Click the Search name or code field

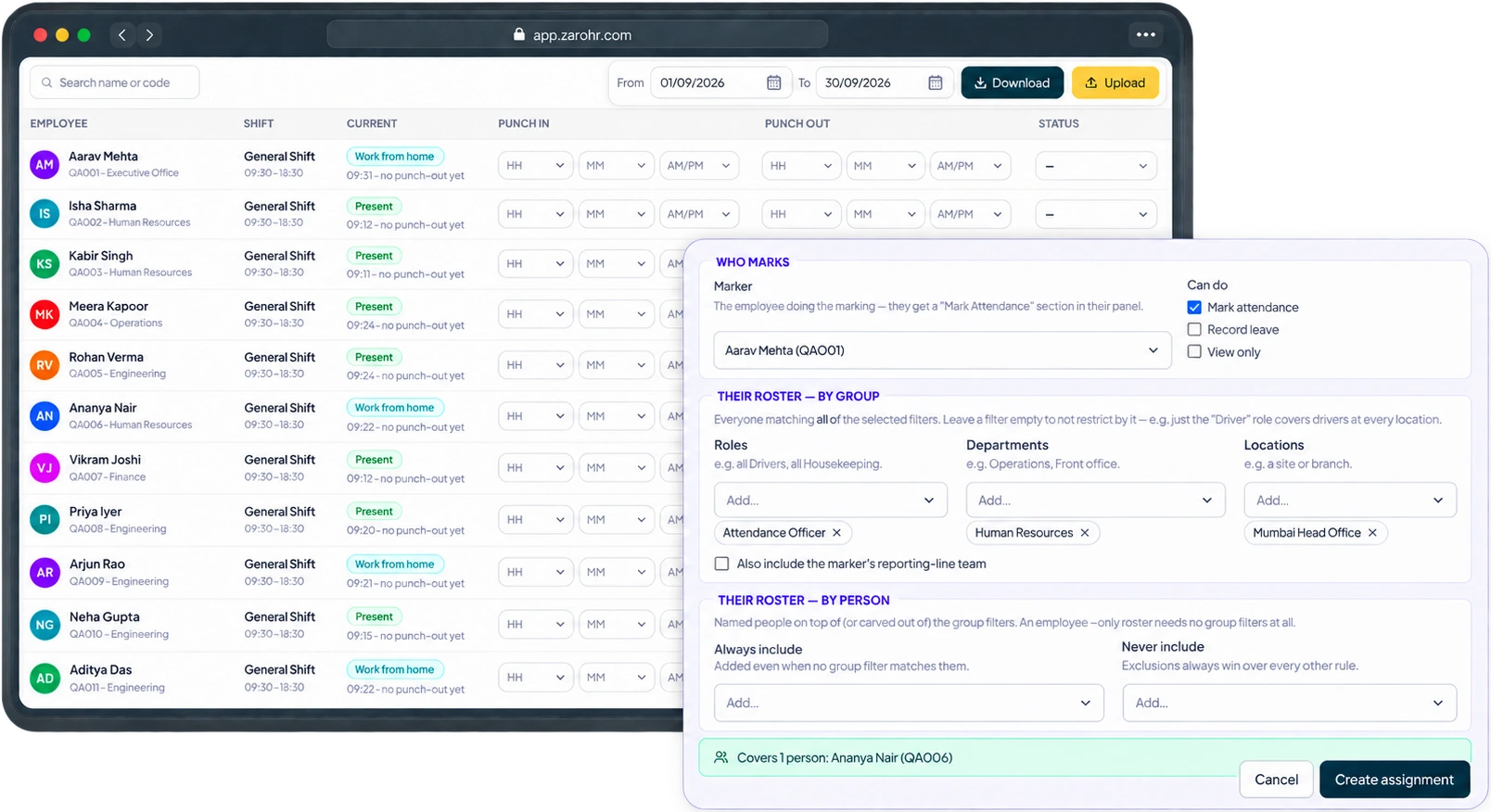tap(115, 82)
